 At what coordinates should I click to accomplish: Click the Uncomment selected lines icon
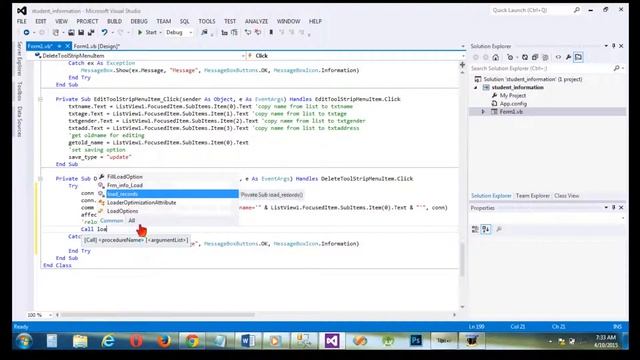(x=258, y=32)
